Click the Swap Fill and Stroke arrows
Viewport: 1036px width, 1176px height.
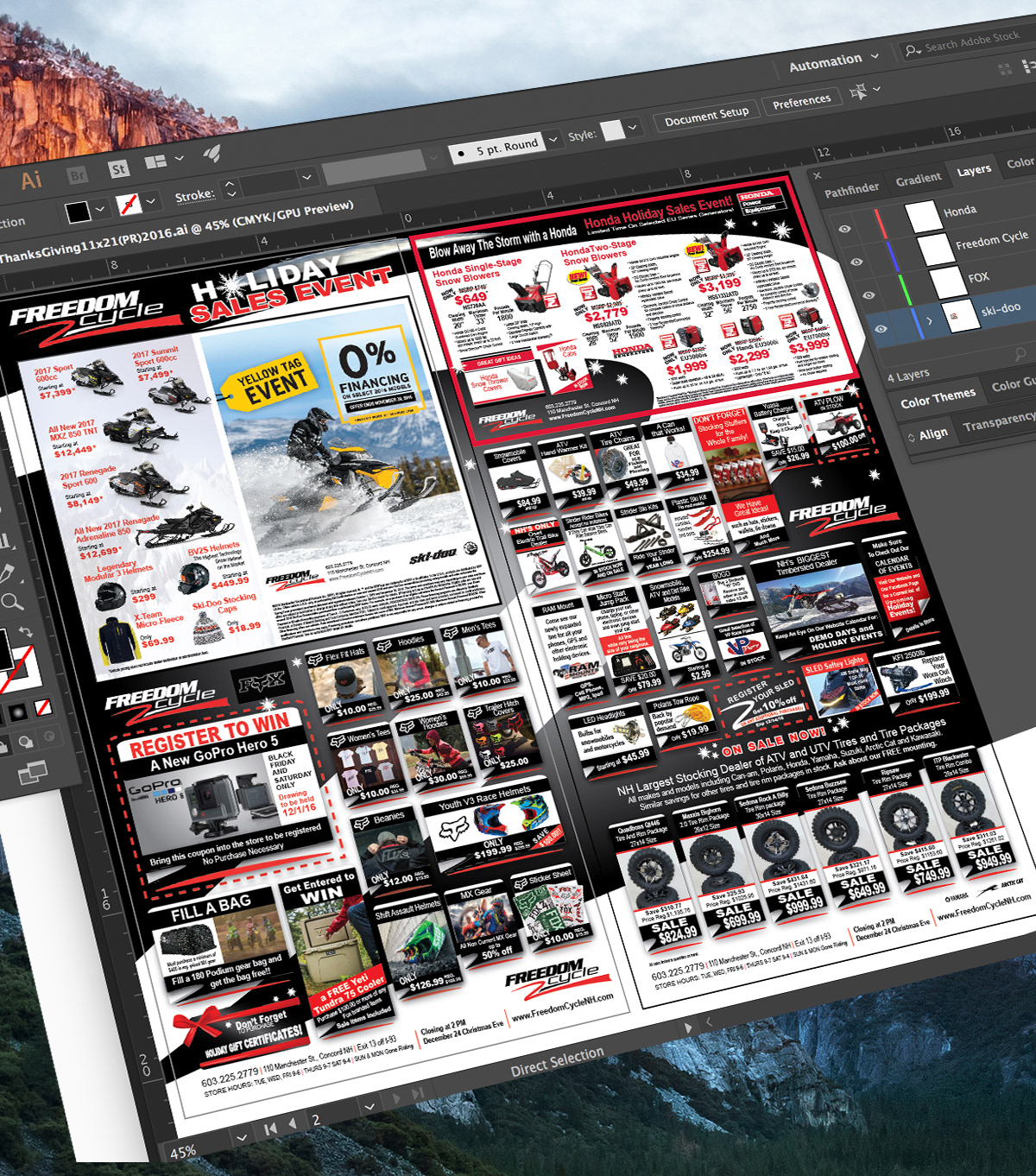pos(26,631)
